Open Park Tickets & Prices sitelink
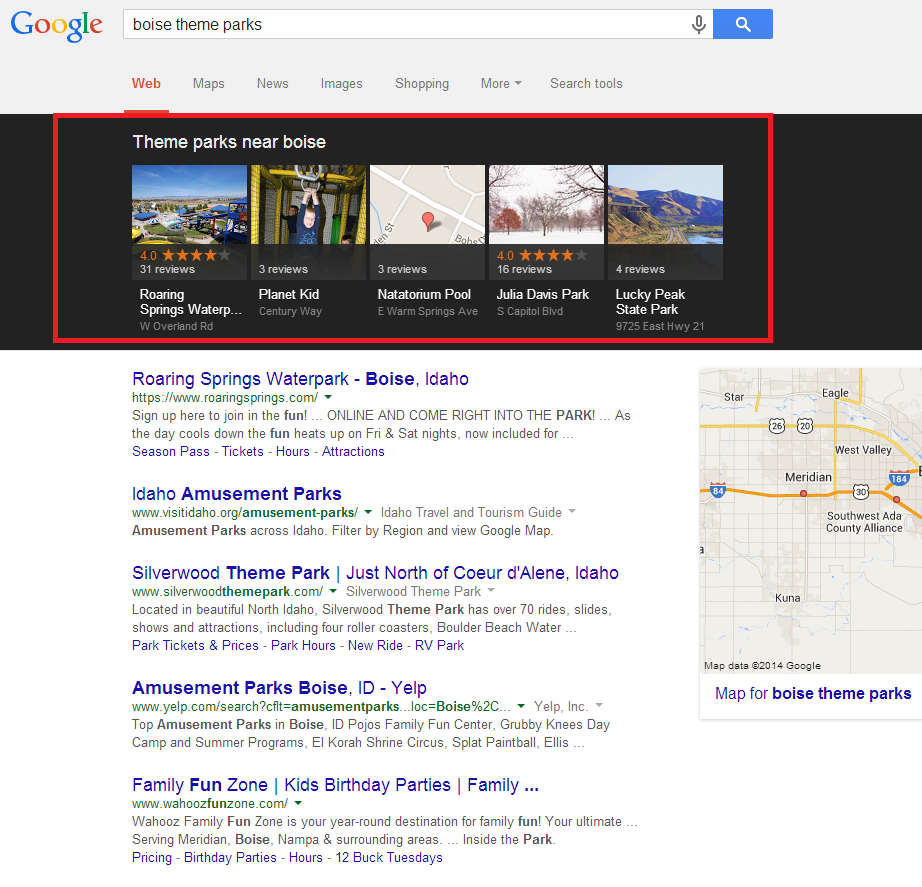Viewport: 922px width, 887px height. tap(195, 646)
